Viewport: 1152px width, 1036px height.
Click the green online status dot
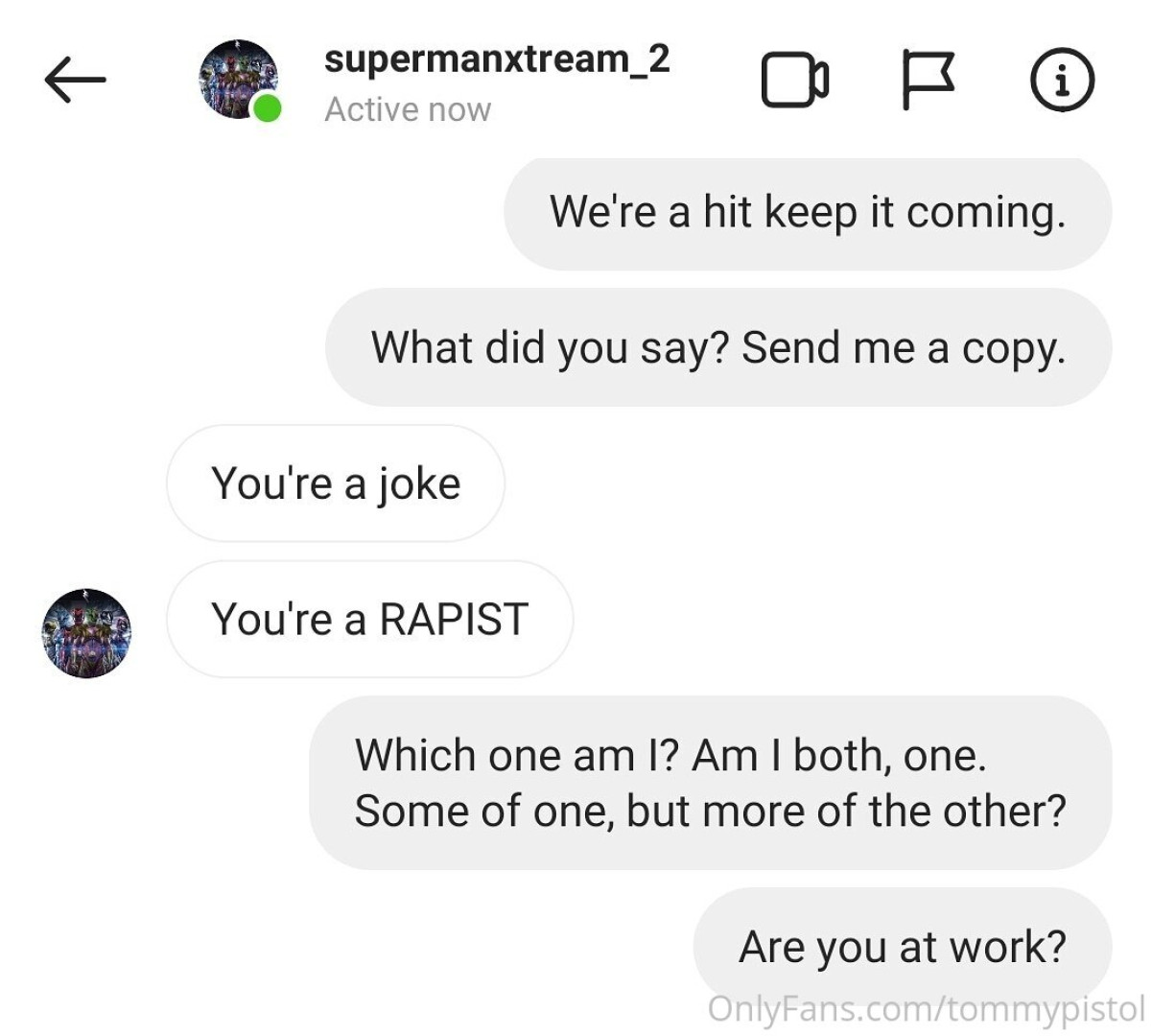pyautogui.click(x=267, y=108)
